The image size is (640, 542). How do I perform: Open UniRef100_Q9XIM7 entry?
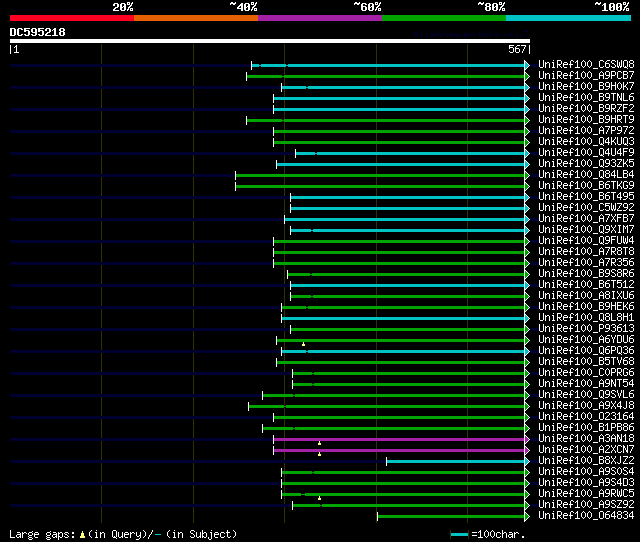coord(586,229)
